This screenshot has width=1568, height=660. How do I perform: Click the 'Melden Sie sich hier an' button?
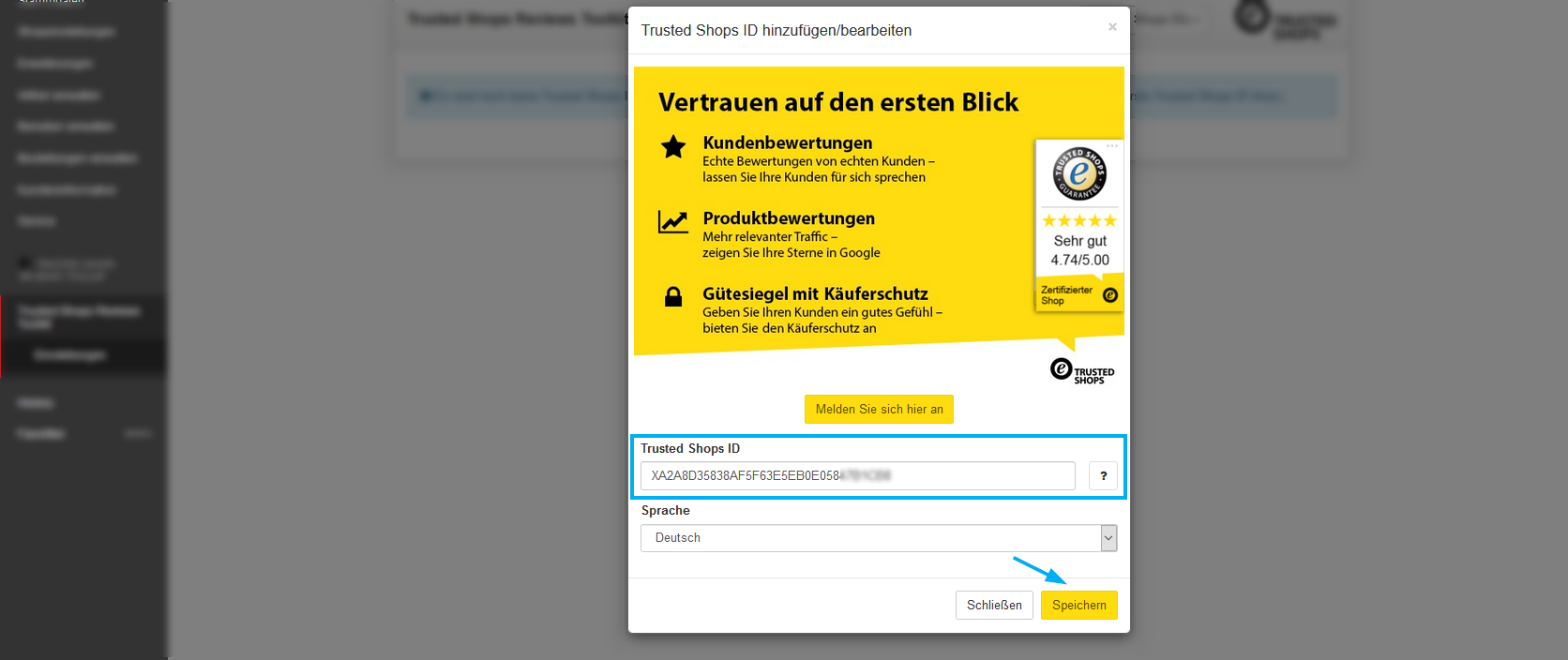coord(879,410)
